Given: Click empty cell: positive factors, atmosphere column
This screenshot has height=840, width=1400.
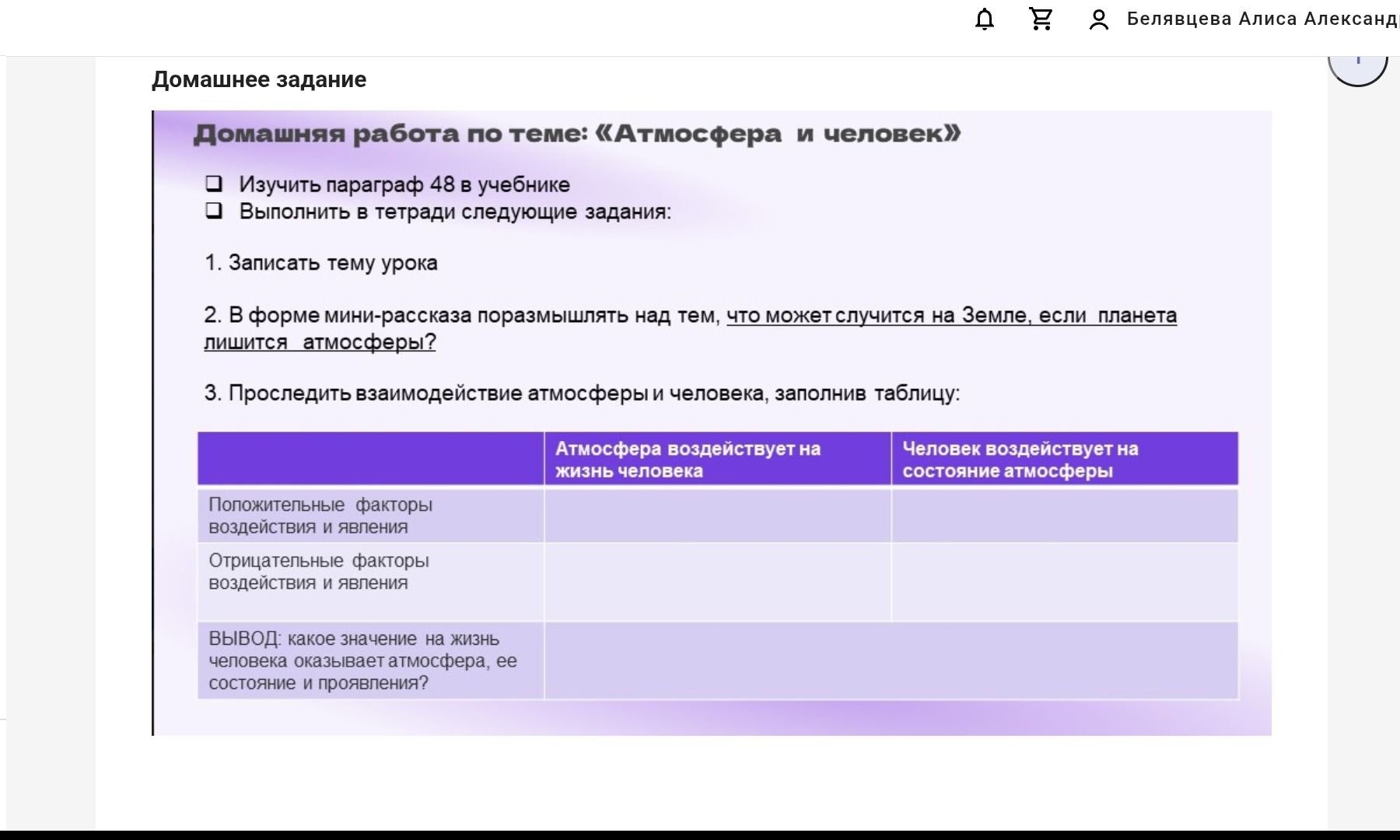Looking at the screenshot, I should pyautogui.click(x=717, y=515).
